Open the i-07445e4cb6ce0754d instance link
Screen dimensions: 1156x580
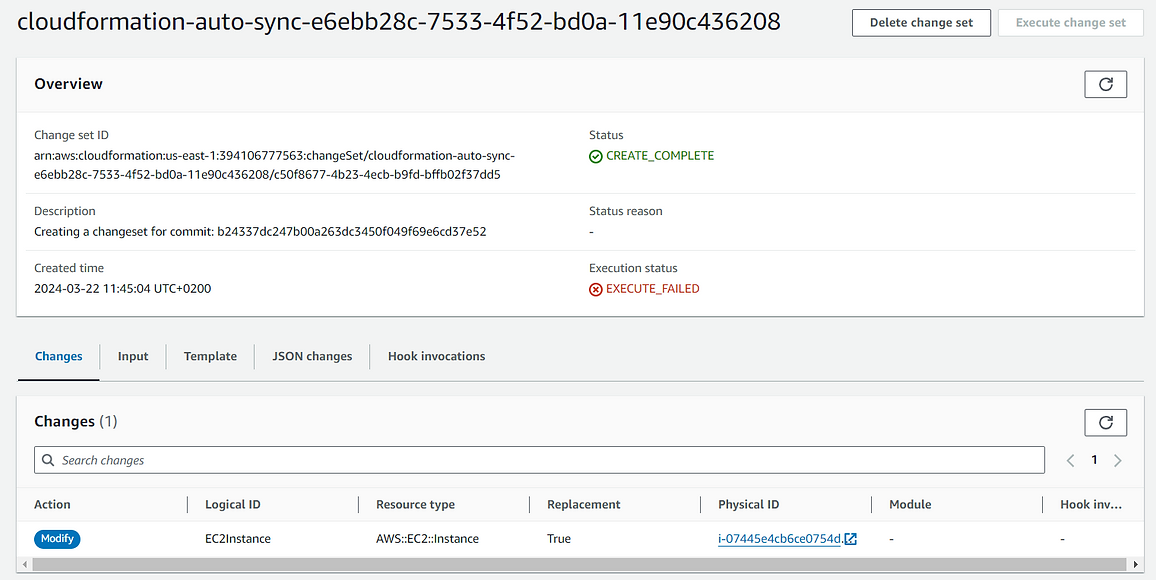tap(780, 539)
